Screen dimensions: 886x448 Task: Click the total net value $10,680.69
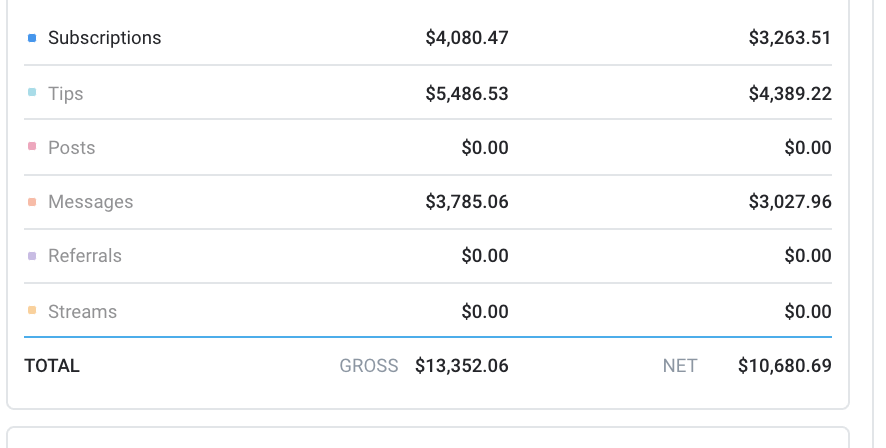point(784,366)
